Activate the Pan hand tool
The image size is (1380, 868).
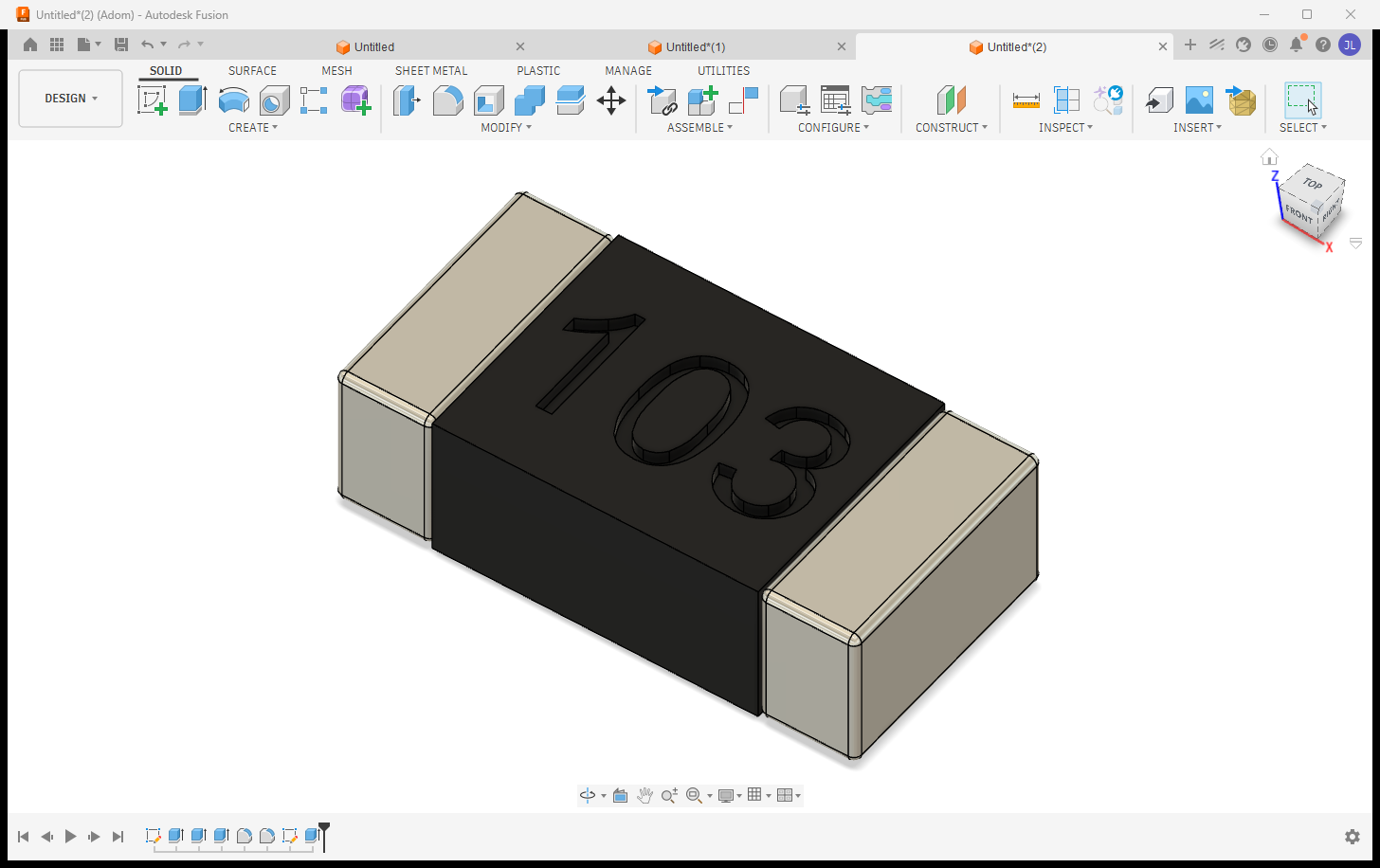(645, 795)
